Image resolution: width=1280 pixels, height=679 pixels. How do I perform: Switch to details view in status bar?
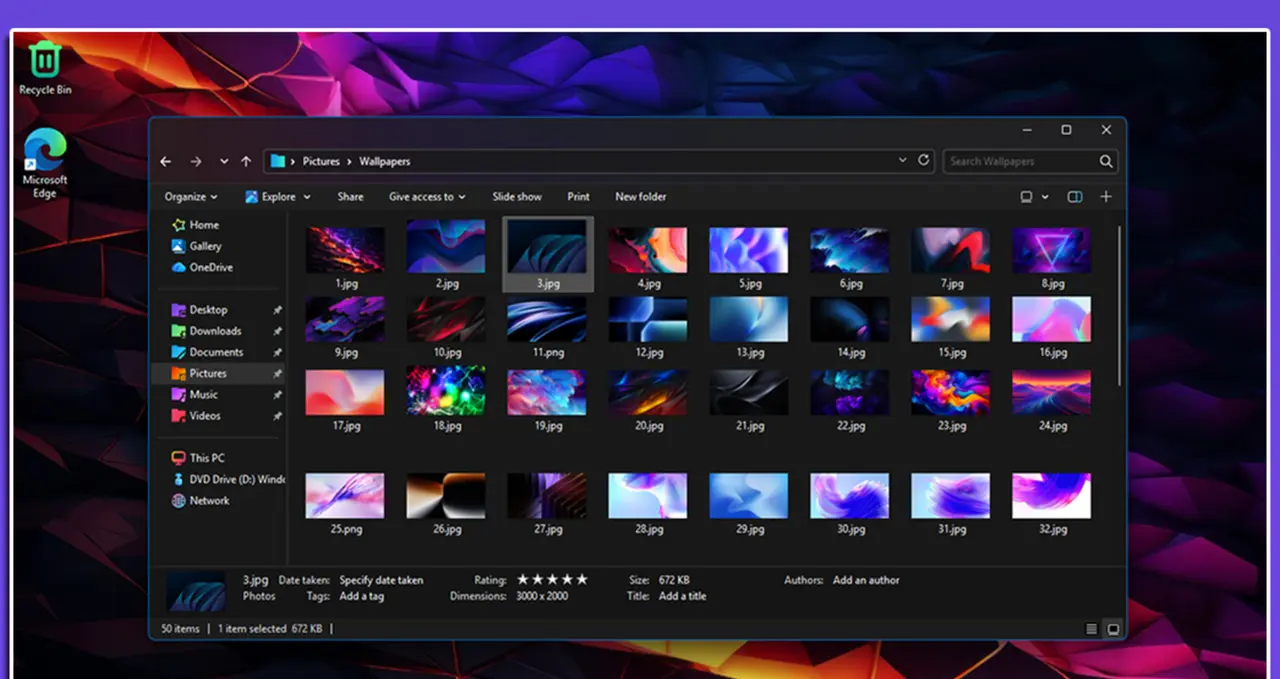1091,629
